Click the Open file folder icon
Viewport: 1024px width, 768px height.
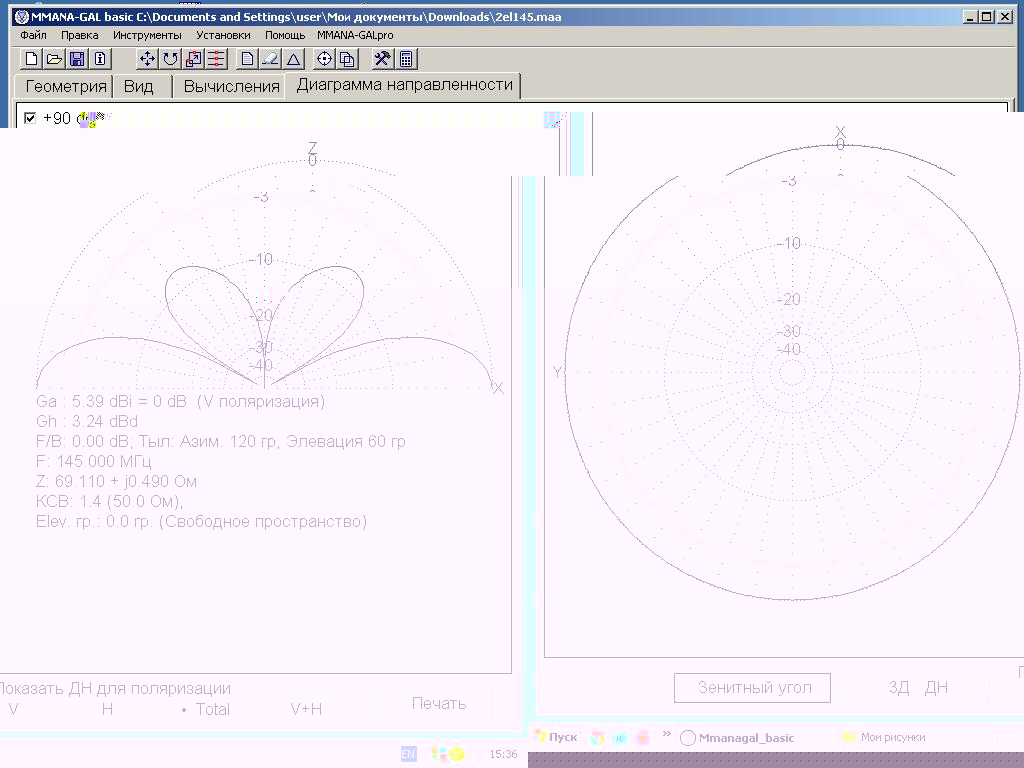54,59
